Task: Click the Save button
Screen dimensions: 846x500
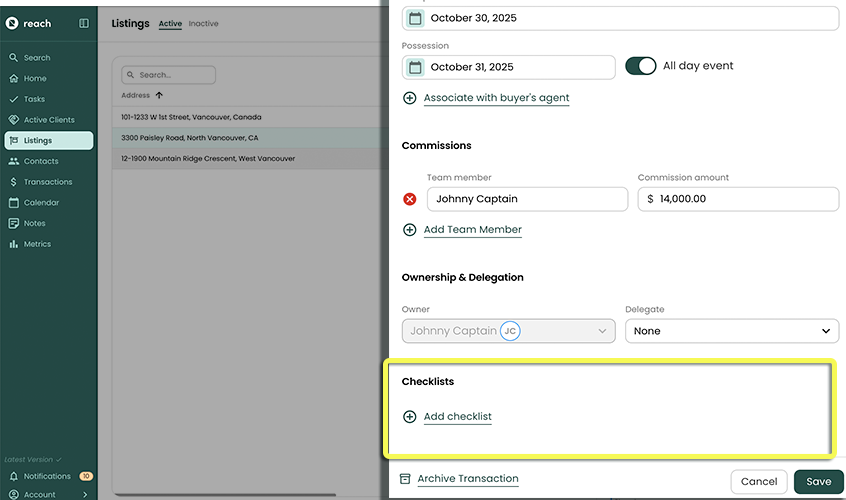Action: point(818,481)
